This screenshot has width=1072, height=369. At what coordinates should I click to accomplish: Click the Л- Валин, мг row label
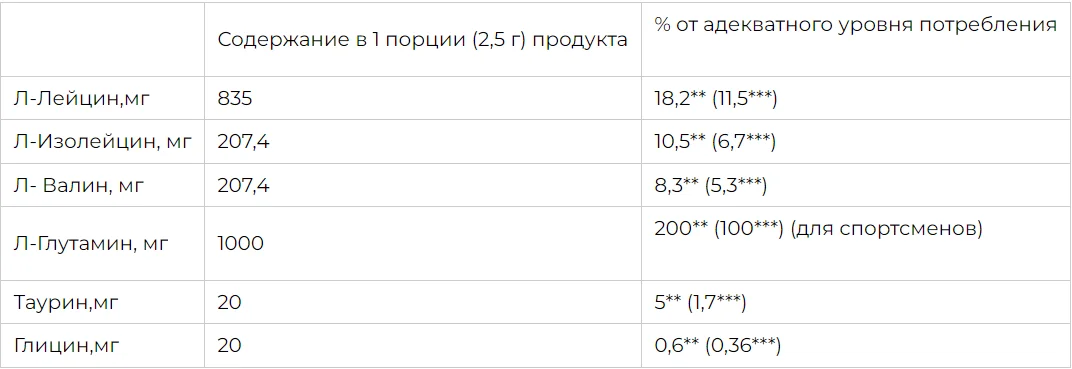79,185
